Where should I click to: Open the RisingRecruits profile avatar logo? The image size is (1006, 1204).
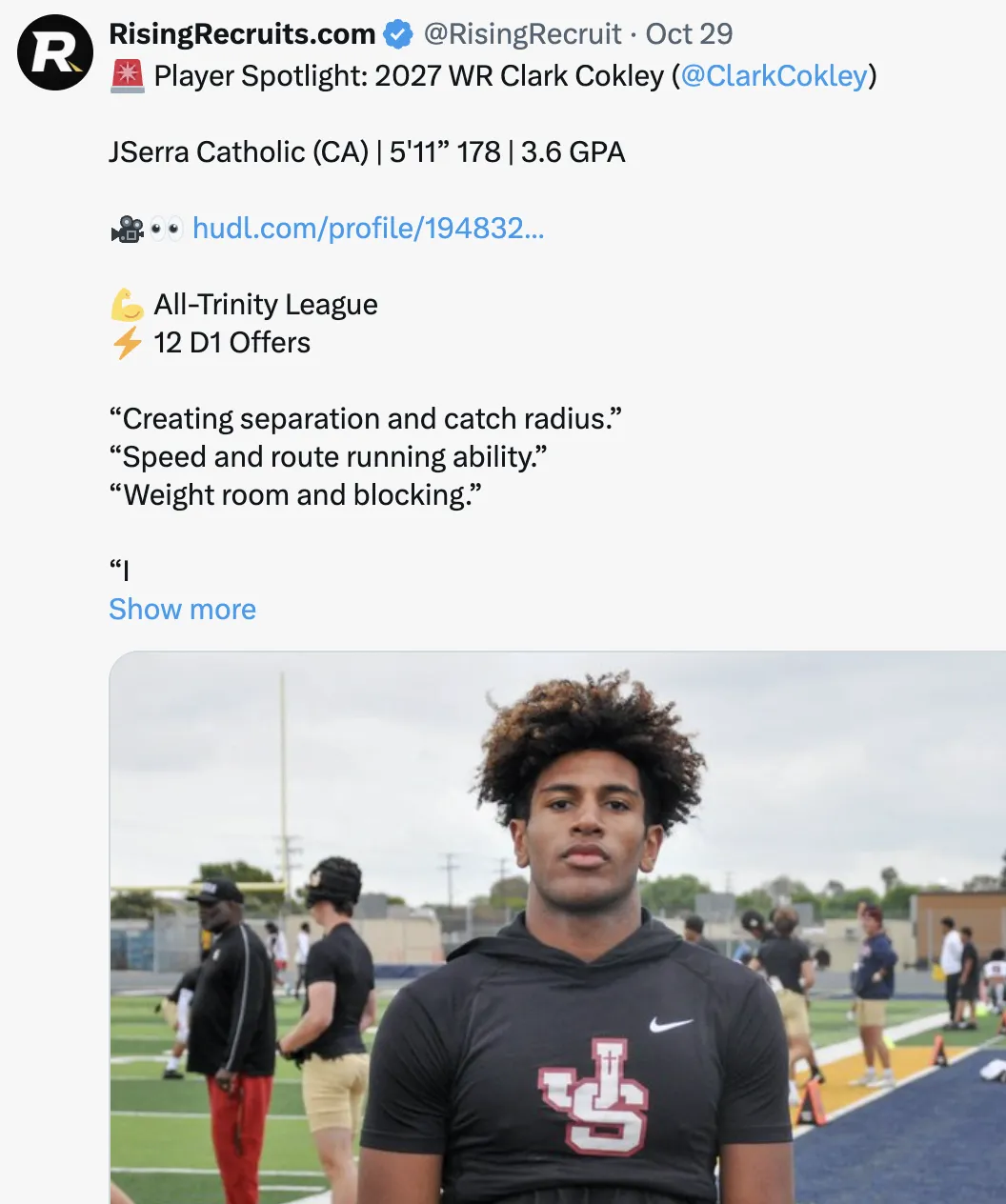55,52
